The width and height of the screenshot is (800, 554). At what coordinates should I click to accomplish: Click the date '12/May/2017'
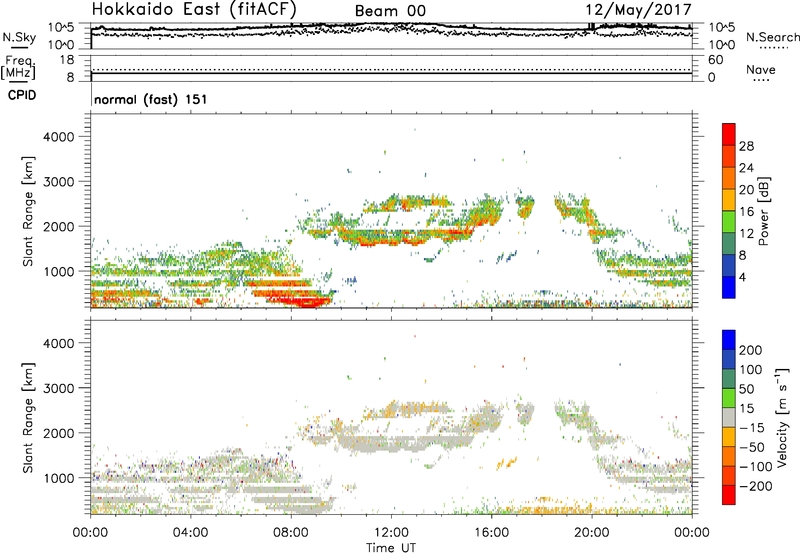click(638, 10)
